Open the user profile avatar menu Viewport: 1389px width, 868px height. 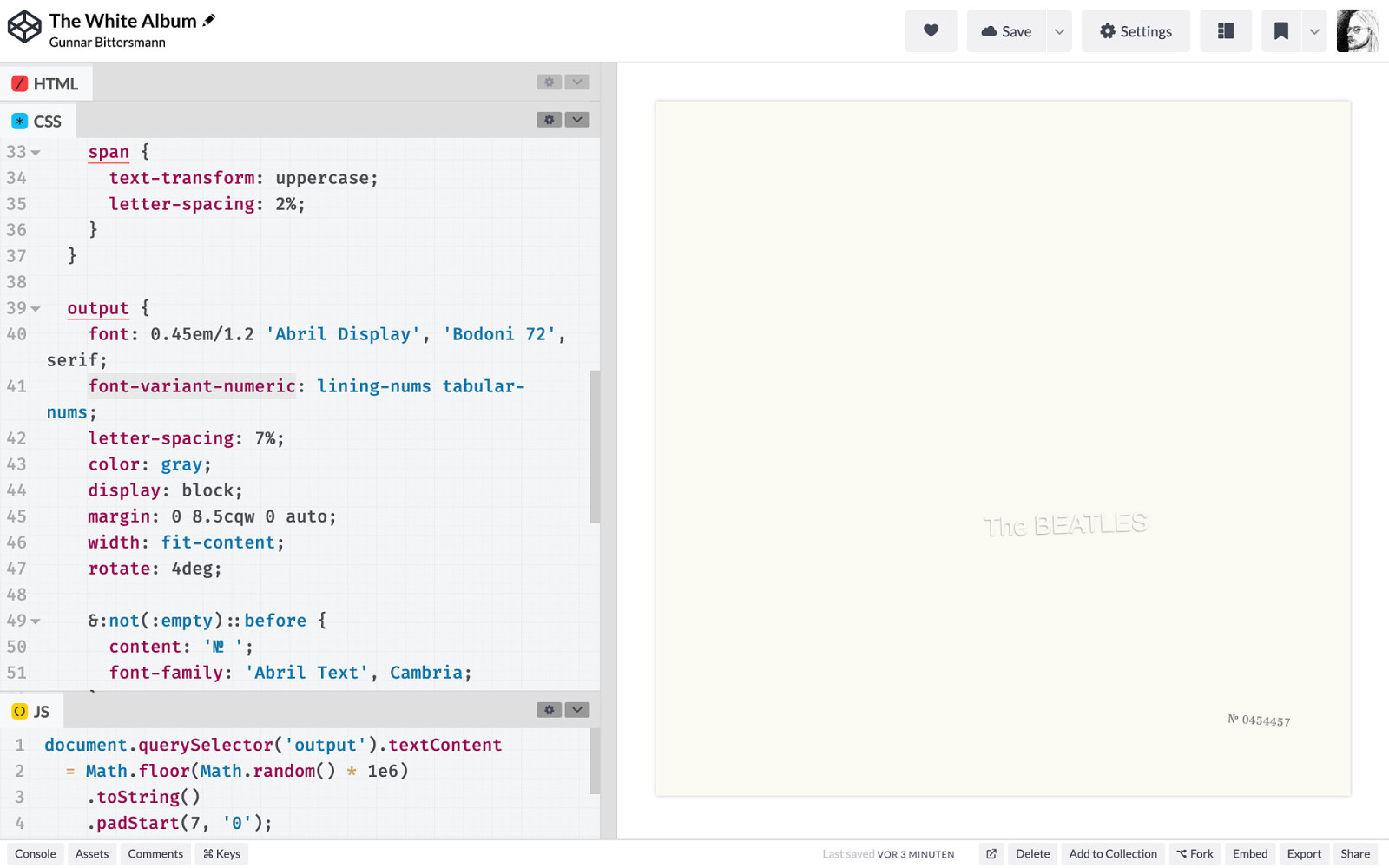pos(1358,31)
